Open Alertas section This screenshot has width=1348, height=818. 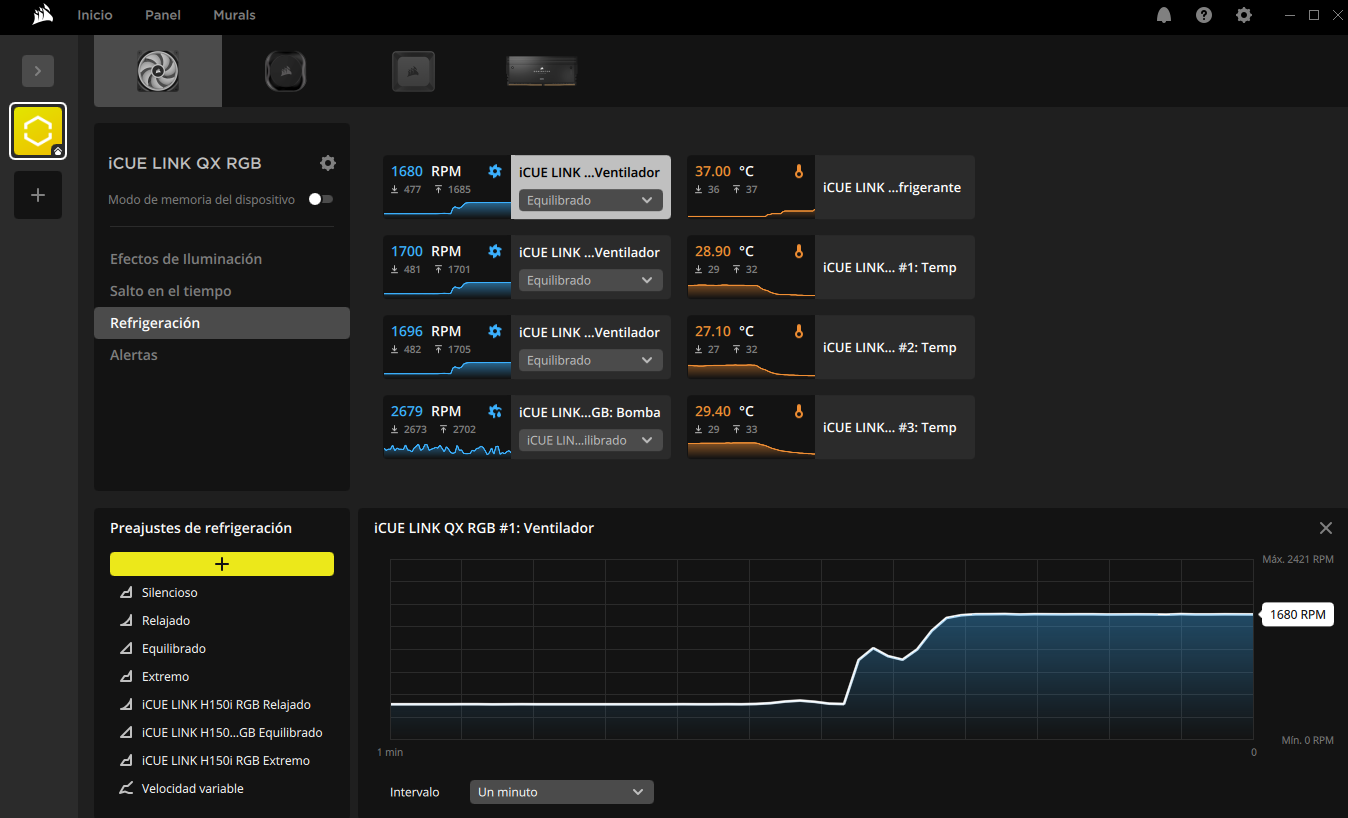(222, 355)
